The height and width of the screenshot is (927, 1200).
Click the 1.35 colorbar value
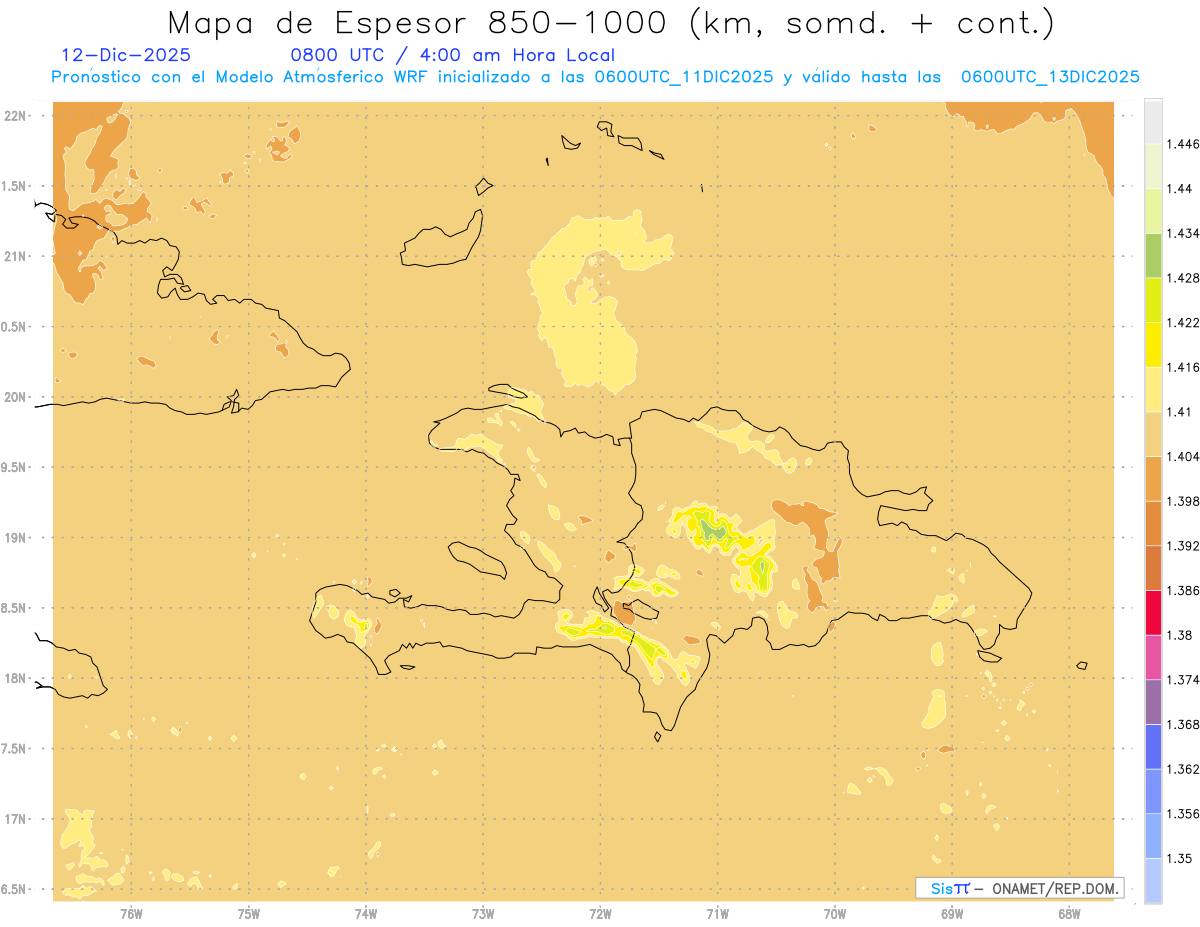tap(1178, 858)
